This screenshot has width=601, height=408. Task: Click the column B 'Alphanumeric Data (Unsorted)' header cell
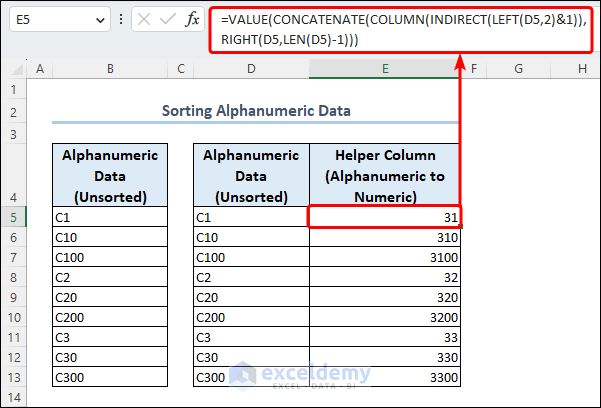110,176
